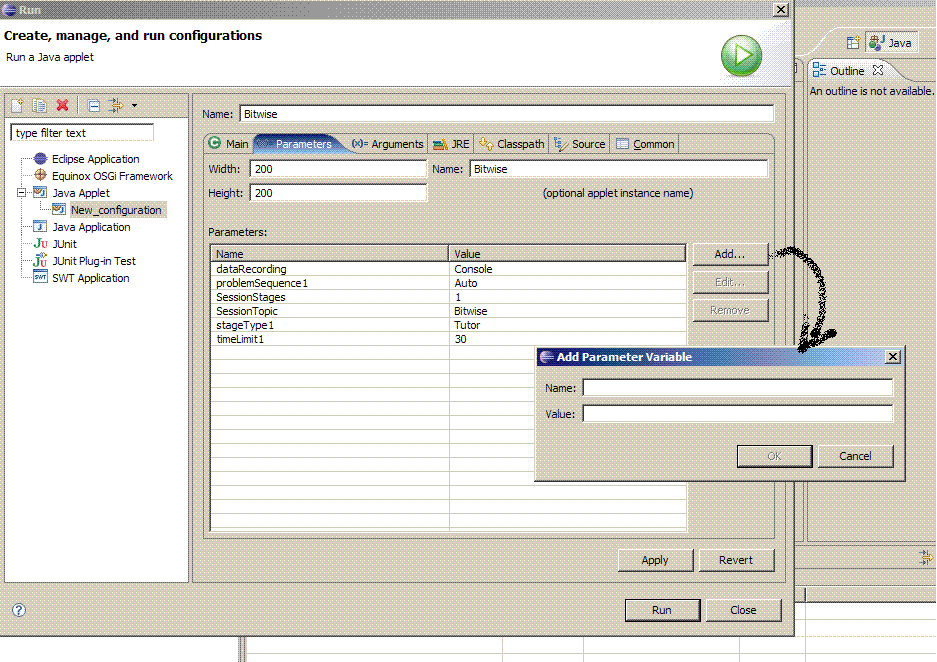This screenshot has width=937, height=662.
Task: Click the SWT Application icon
Action: point(40,277)
